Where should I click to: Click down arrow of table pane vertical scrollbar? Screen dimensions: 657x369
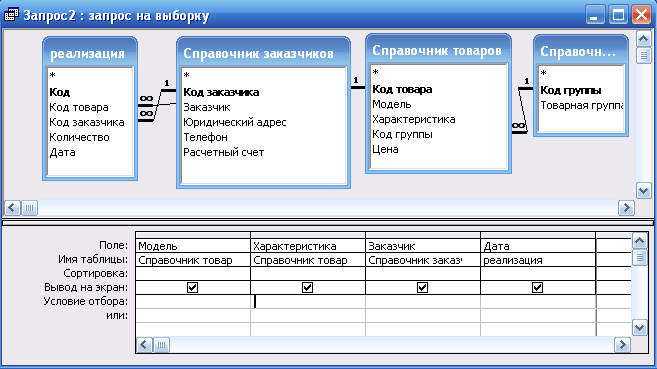point(644,191)
